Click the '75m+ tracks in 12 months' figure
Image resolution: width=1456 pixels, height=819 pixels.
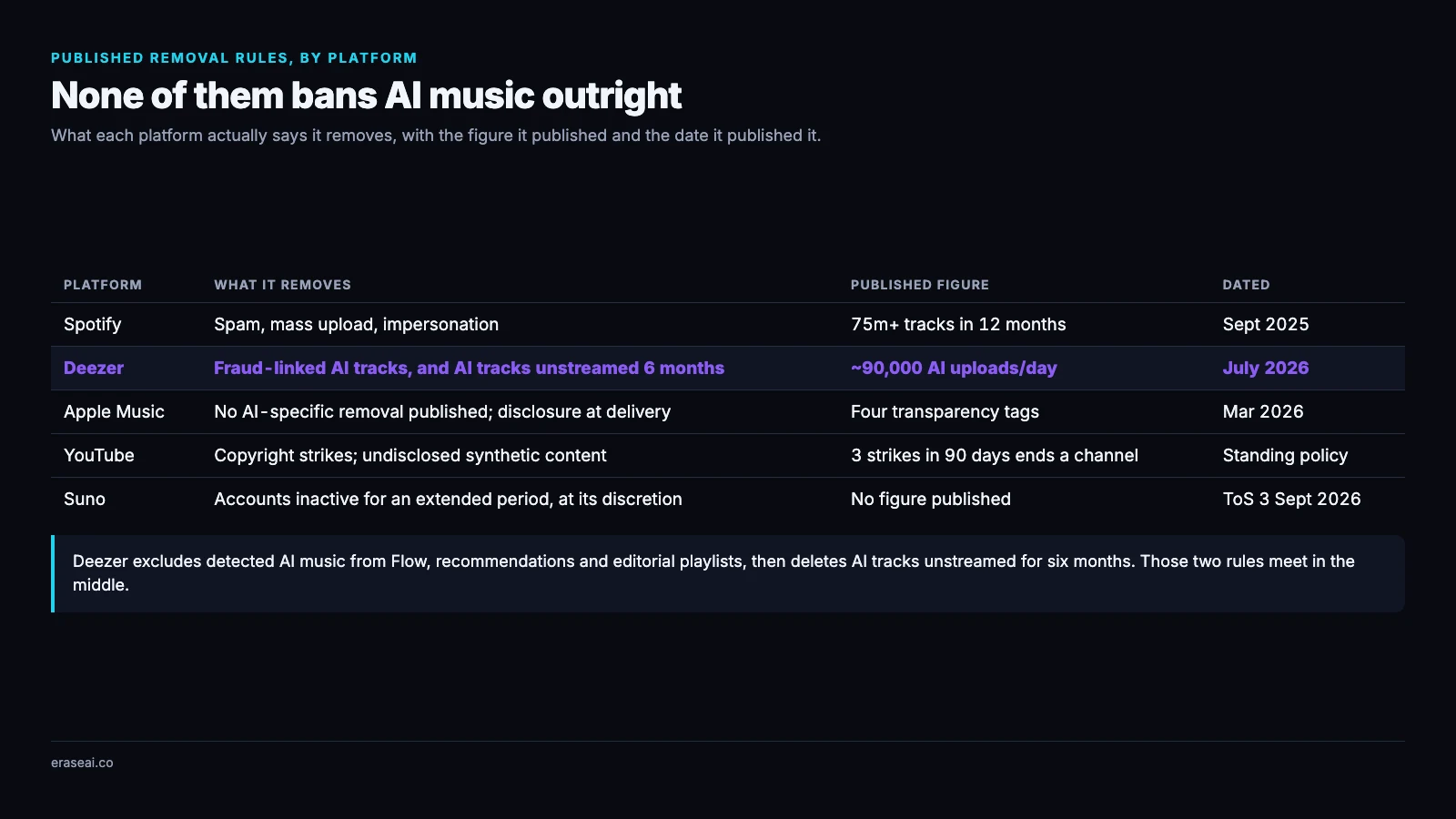(x=958, y=324)
